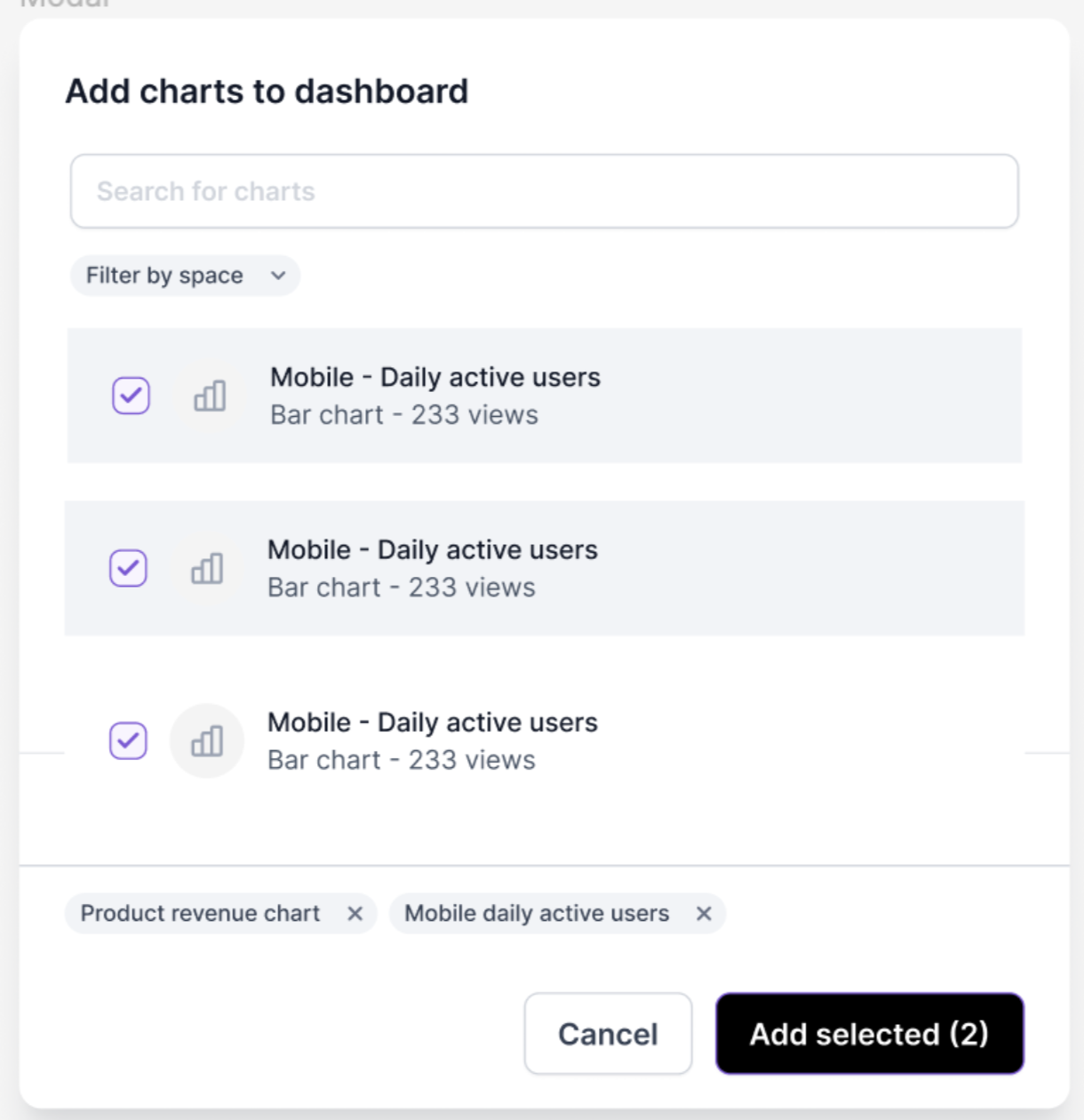The height and width of the screenshot is (1120, 1084).
Task: Click the X icon on the Mobile daily active users tag
Action: [x=705, y=913]
